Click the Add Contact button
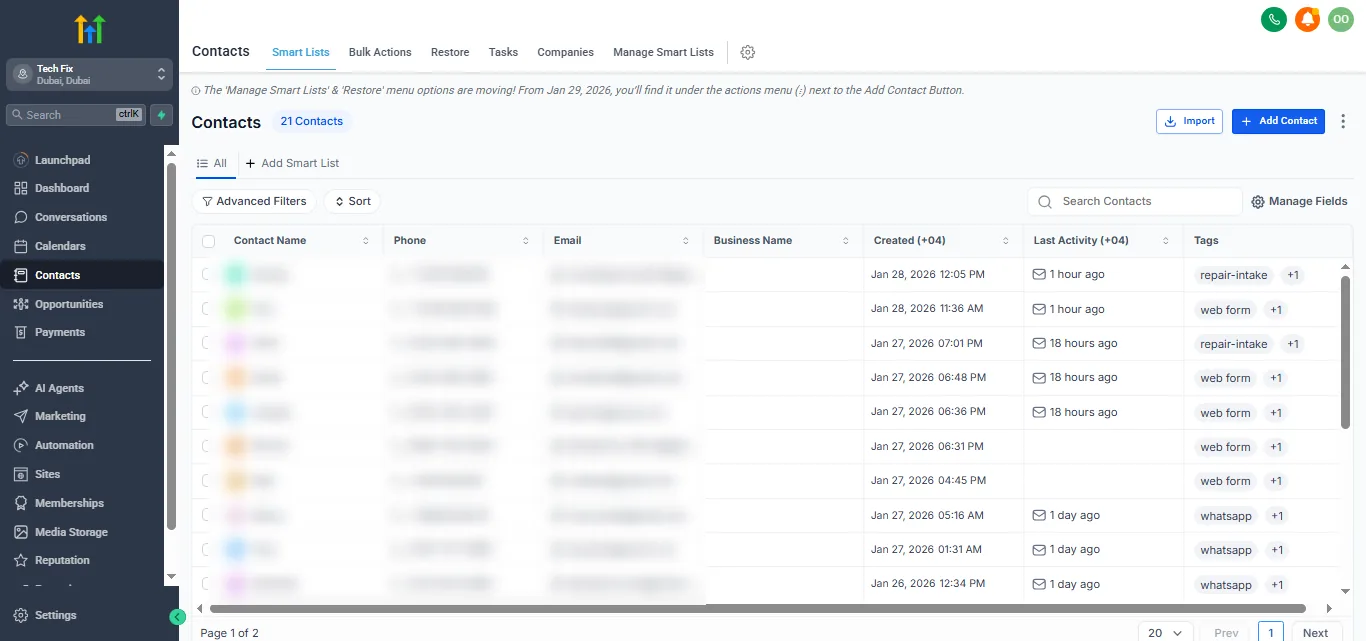The width and height of the screenshot is (1366, 641). pos(1278,121)
